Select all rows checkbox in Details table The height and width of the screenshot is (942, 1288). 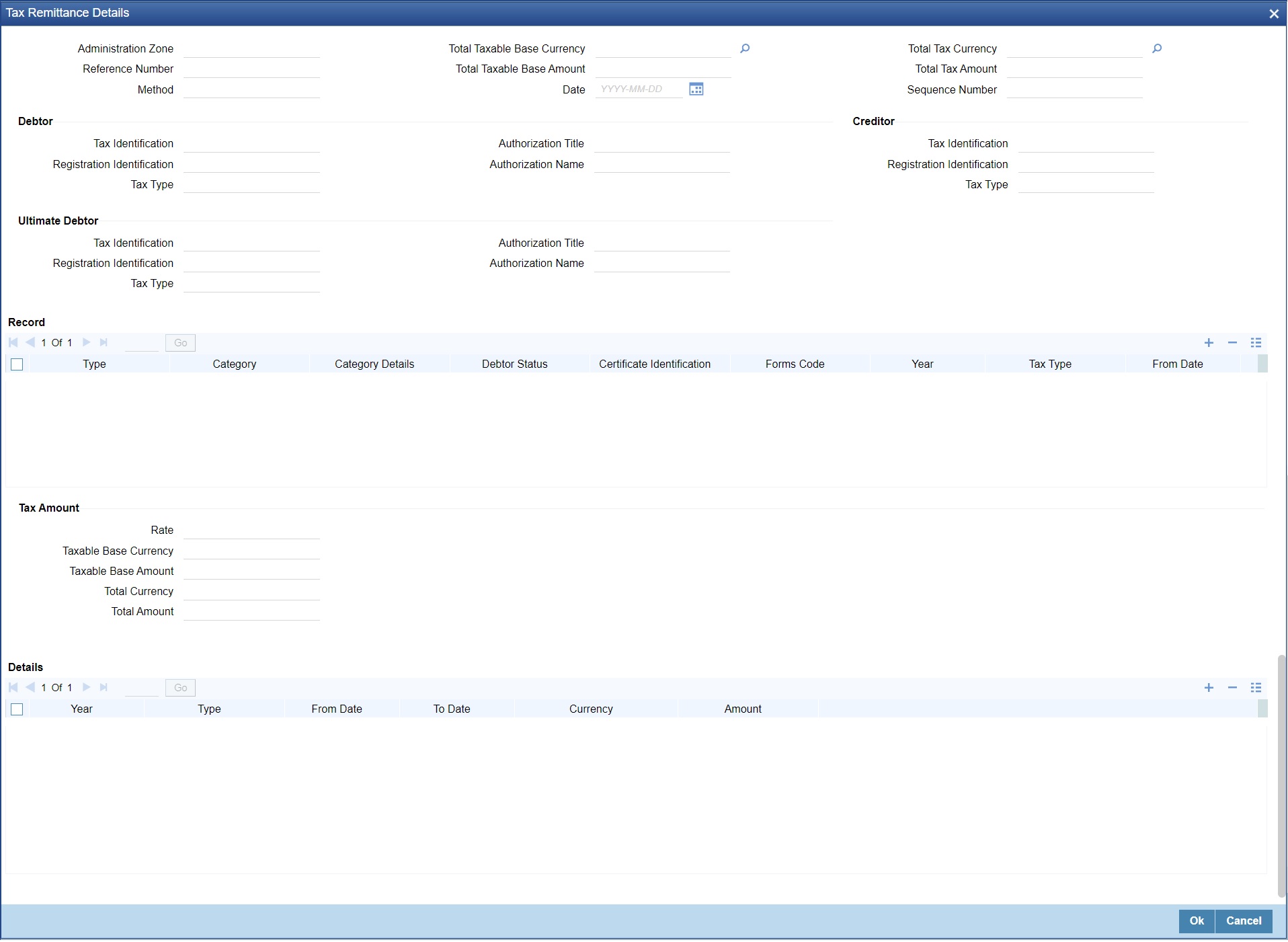coord(17,709)
